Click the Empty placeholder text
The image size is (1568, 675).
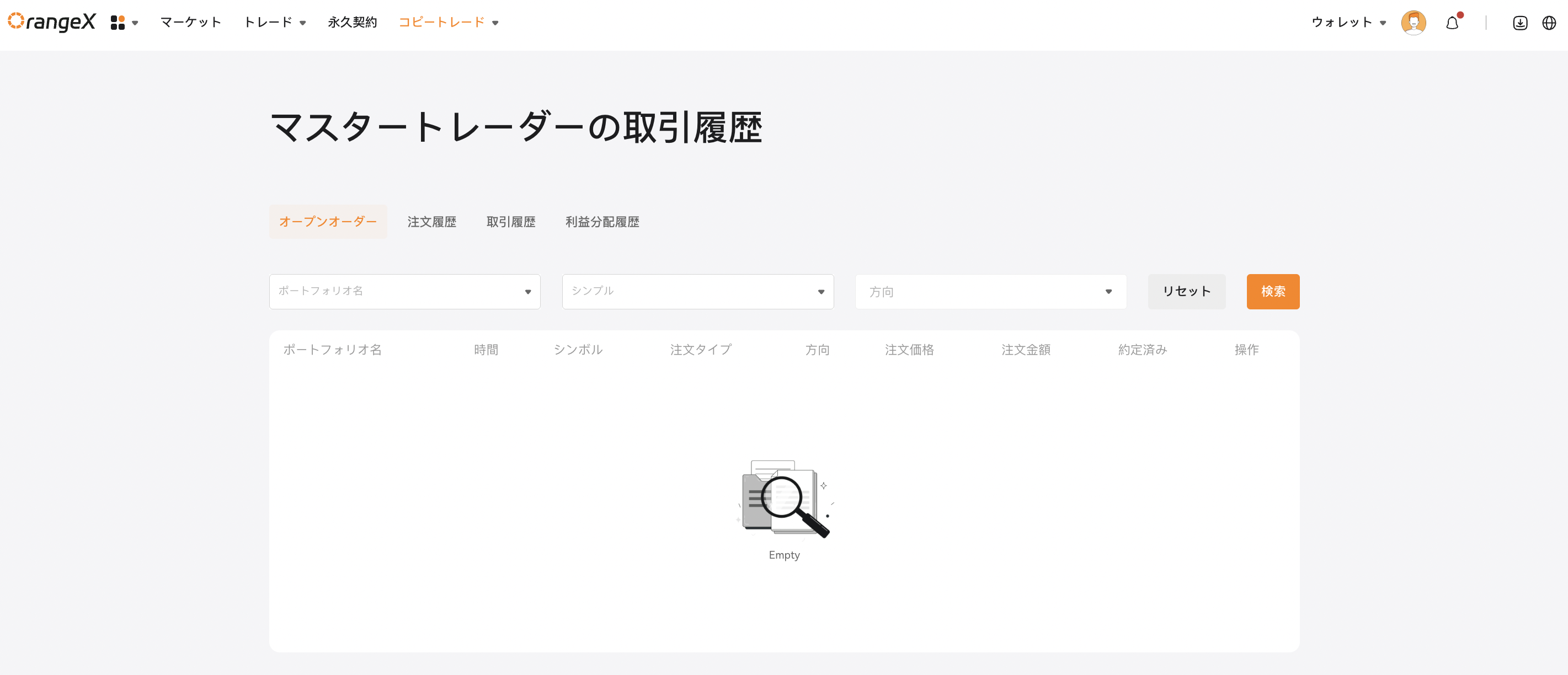tap(784, 555)
